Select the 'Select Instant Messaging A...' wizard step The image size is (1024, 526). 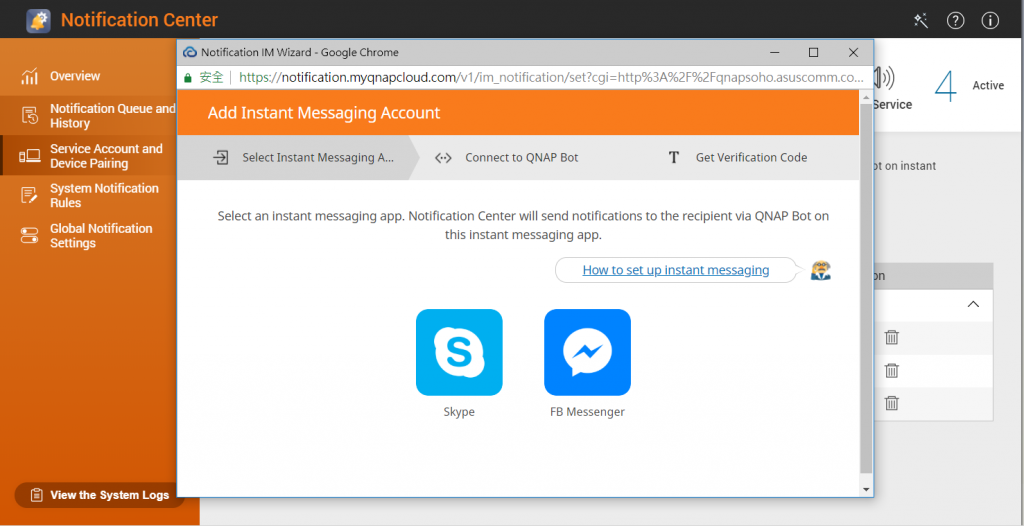[298, 157]
